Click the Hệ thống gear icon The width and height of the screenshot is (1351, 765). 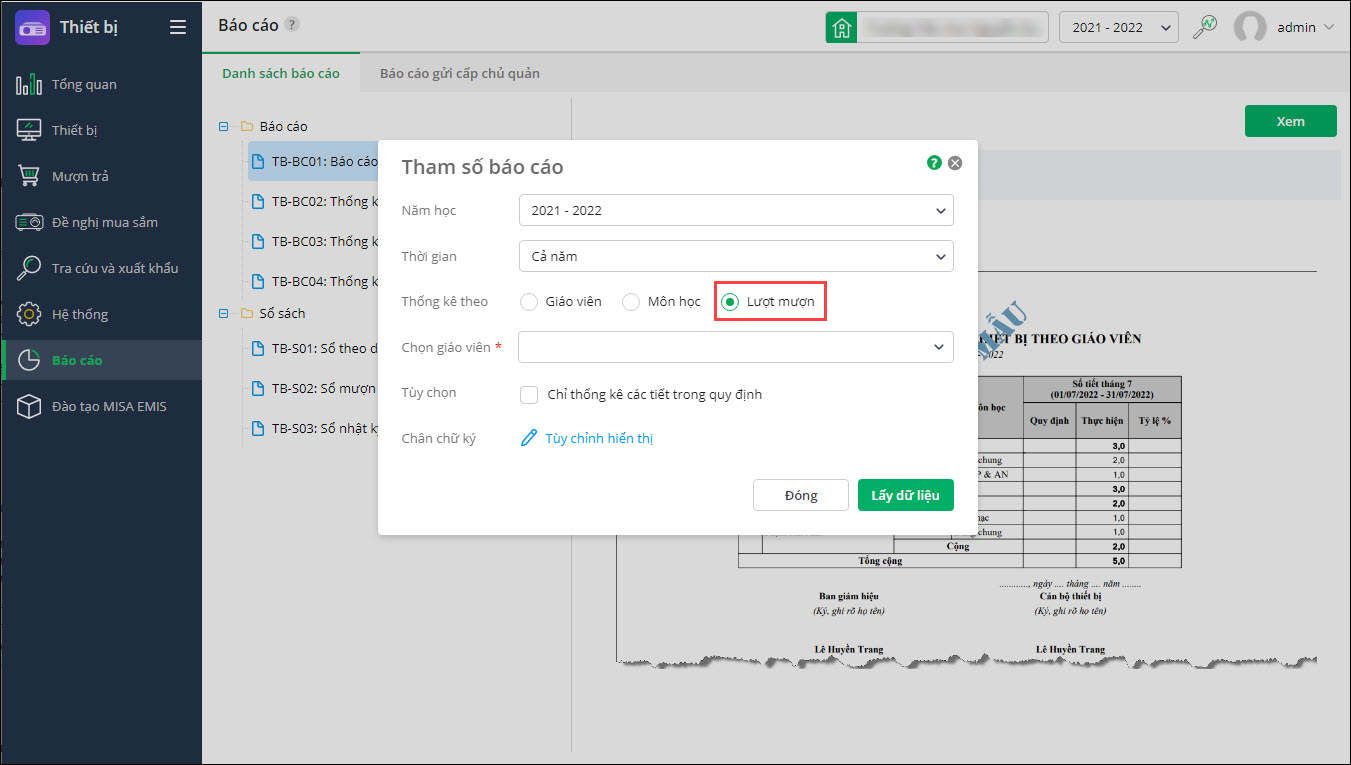point(29,314)
